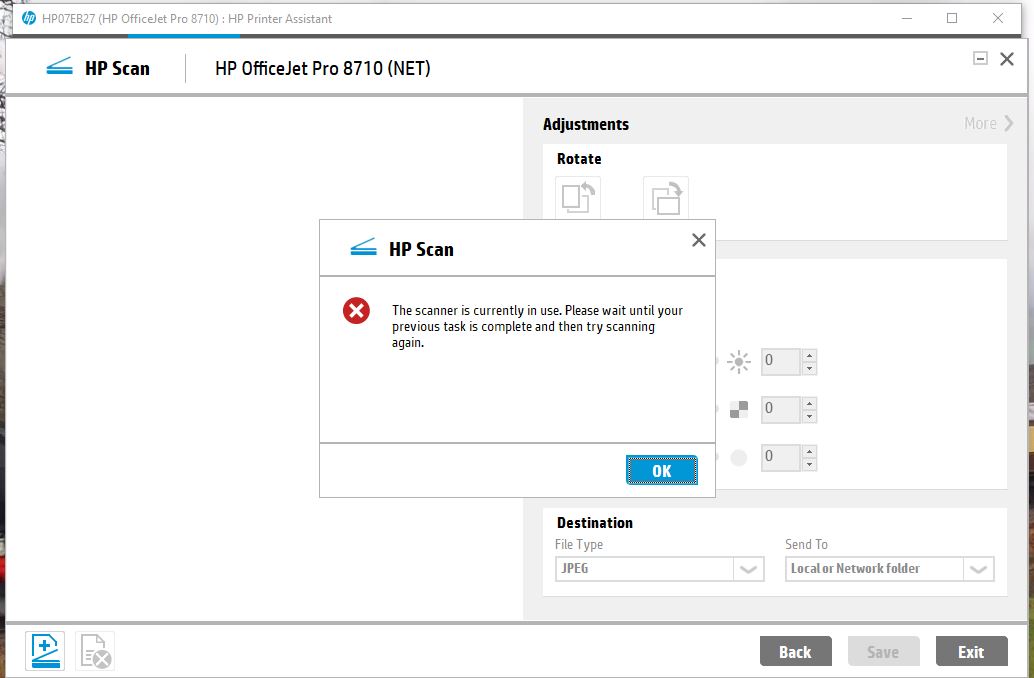
Task: Click the delete scanned page icon
Action: point(95,651)
